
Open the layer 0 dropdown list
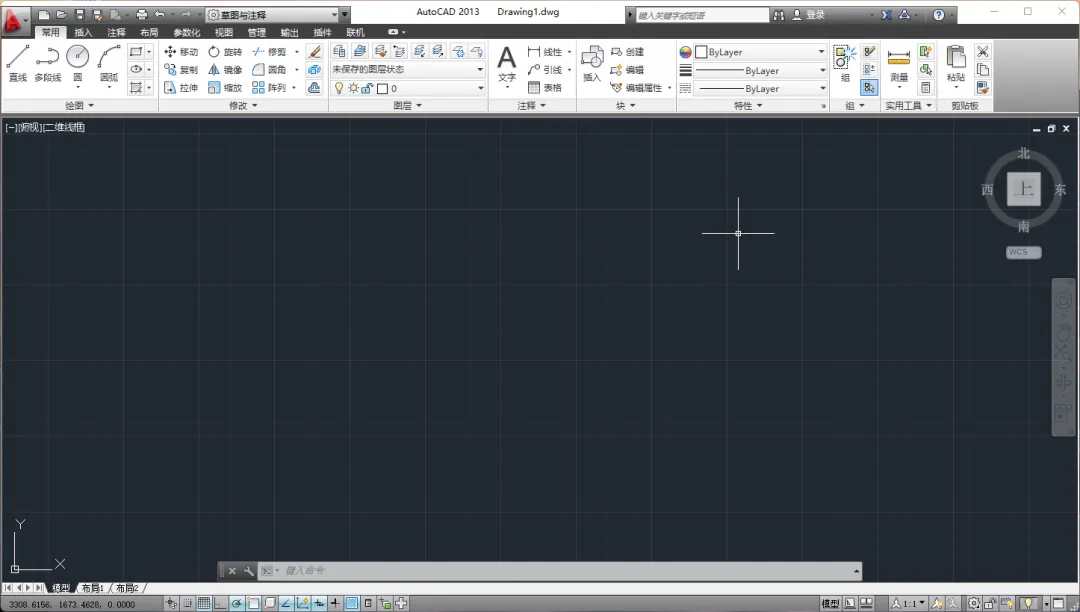pyautogui.click(x=408, y=88)
